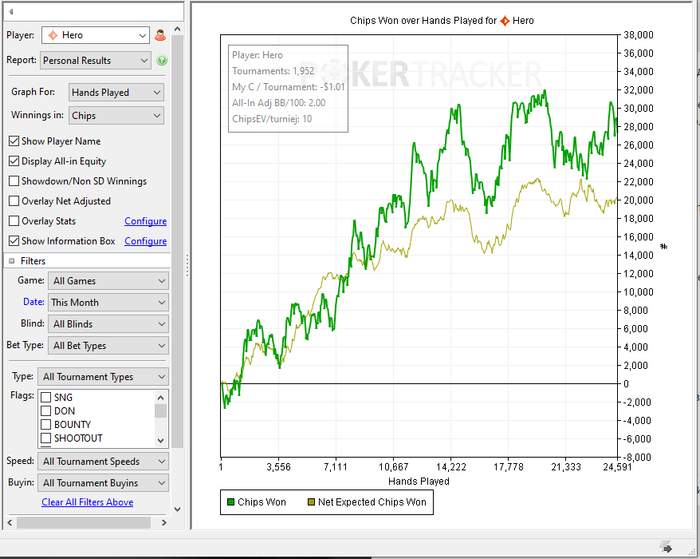Collapse the side panel with top-left arrow
This screenshot has width=700, height=559.
click(x=11, y=11)
